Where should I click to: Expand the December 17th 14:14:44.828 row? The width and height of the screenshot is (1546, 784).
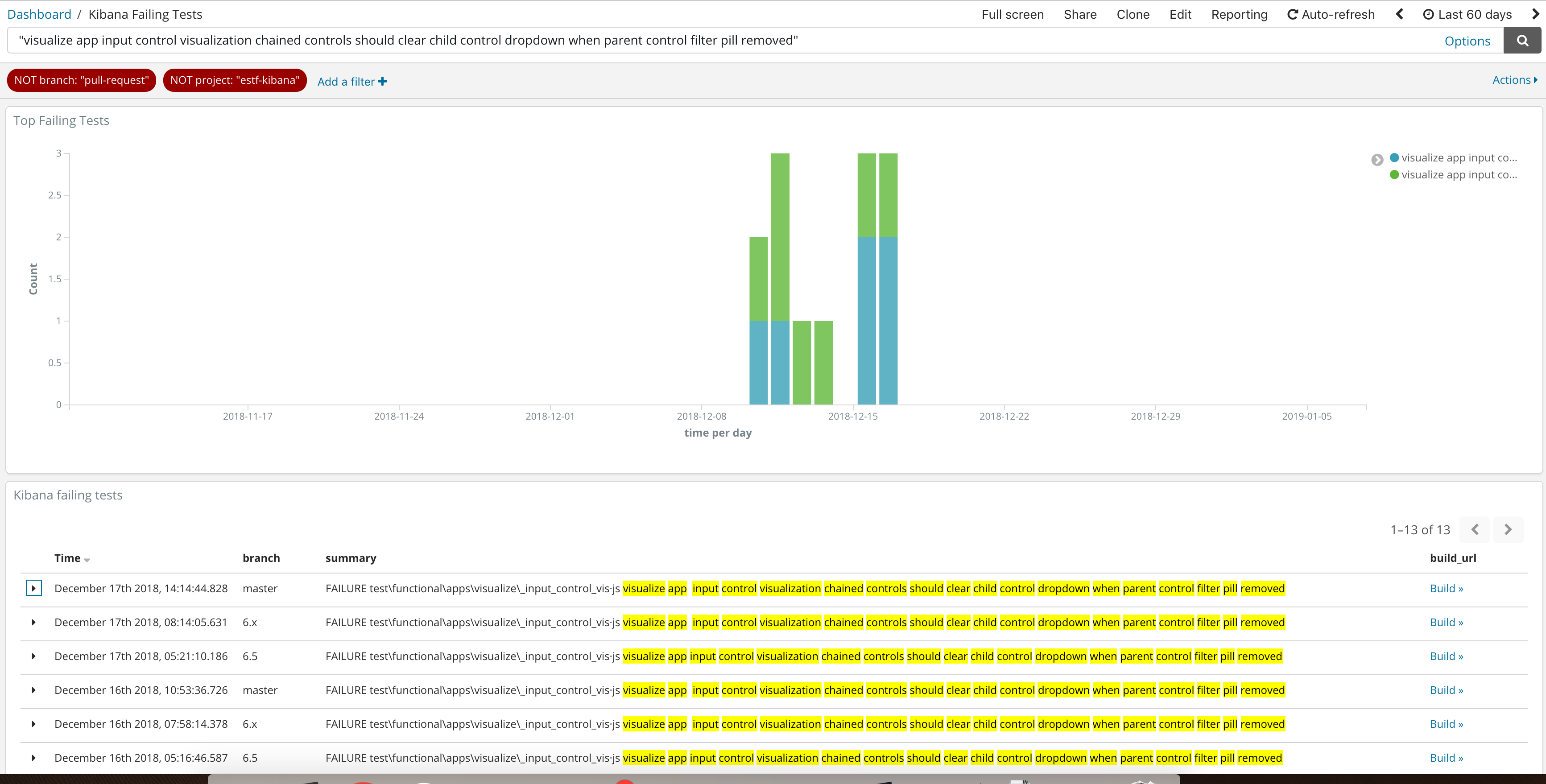point(33,589)
